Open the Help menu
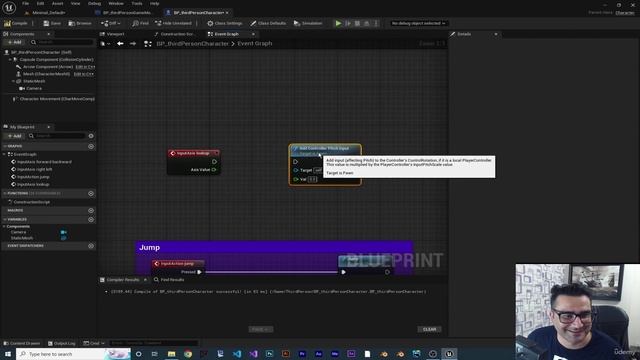The image size is (640, 360). pyautogui.click(x=154, y=3)
